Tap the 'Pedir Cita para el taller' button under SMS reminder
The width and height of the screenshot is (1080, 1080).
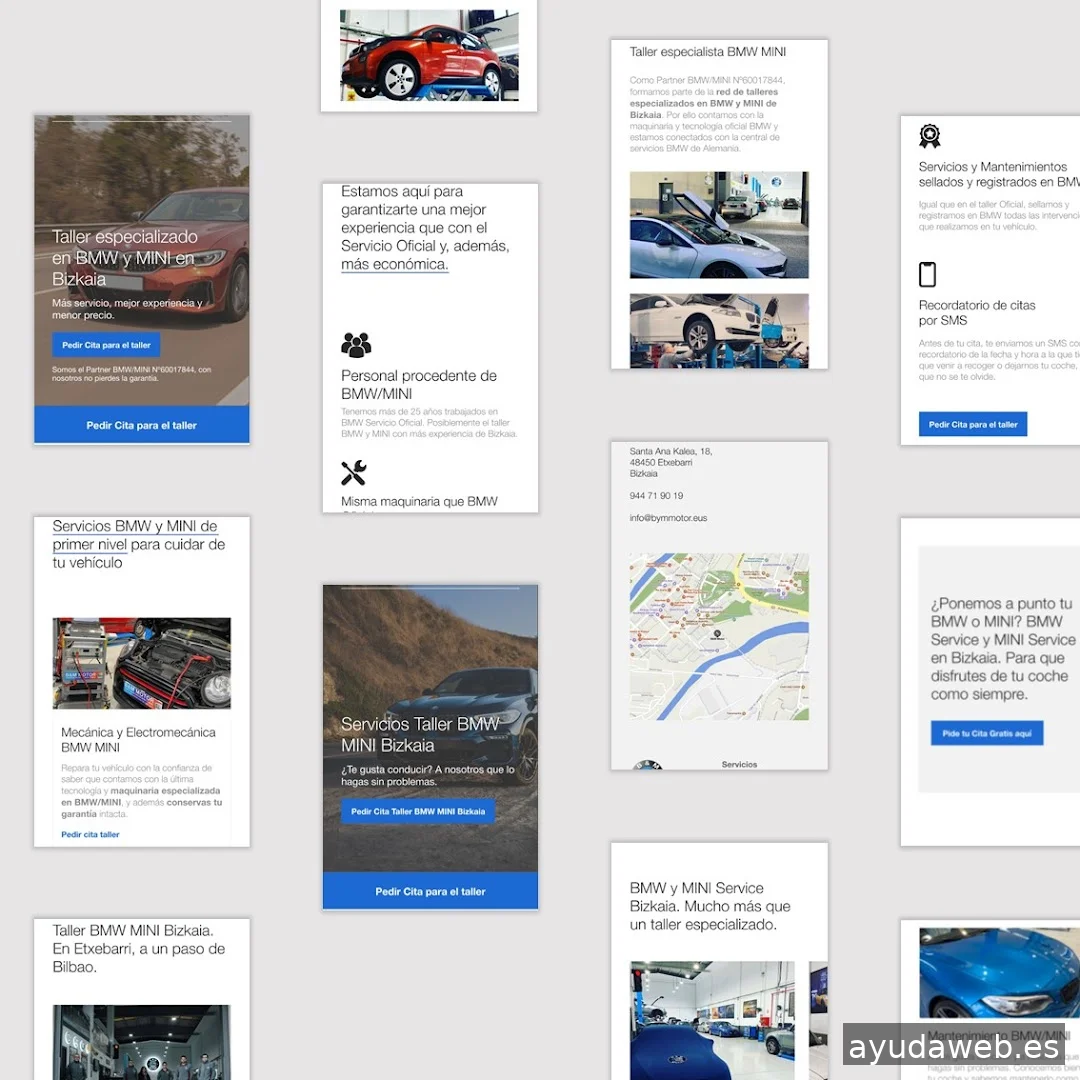point(973,424)
